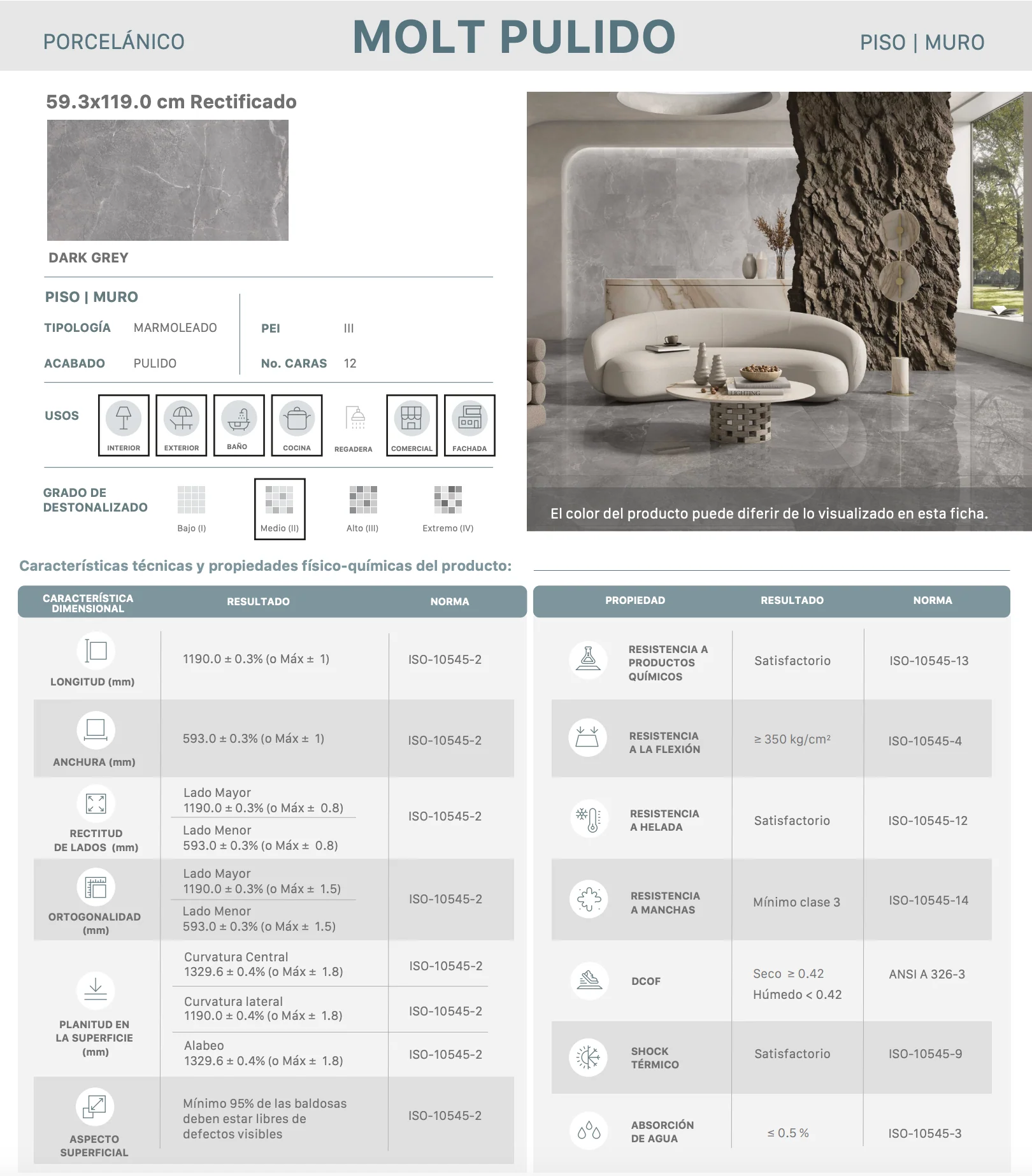Click the Planitud en la superficie icon

click(x=96, y=990)
